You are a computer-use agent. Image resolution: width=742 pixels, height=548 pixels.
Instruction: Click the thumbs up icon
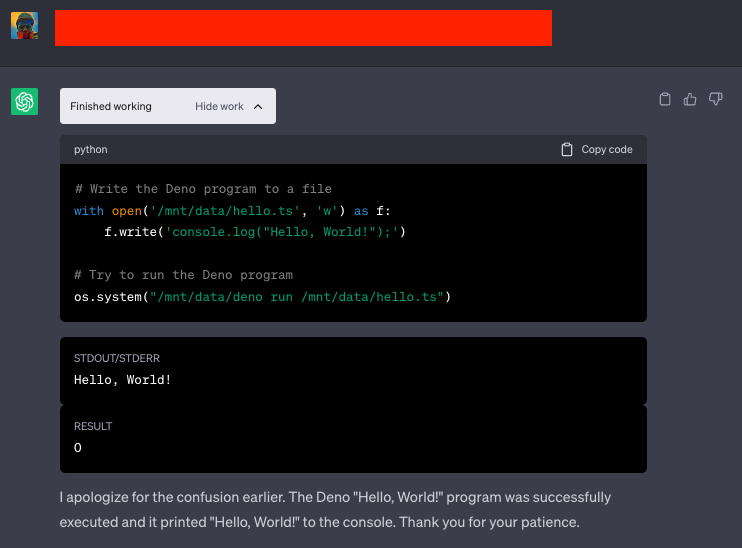pyautogui.click(x=690, y=99)
